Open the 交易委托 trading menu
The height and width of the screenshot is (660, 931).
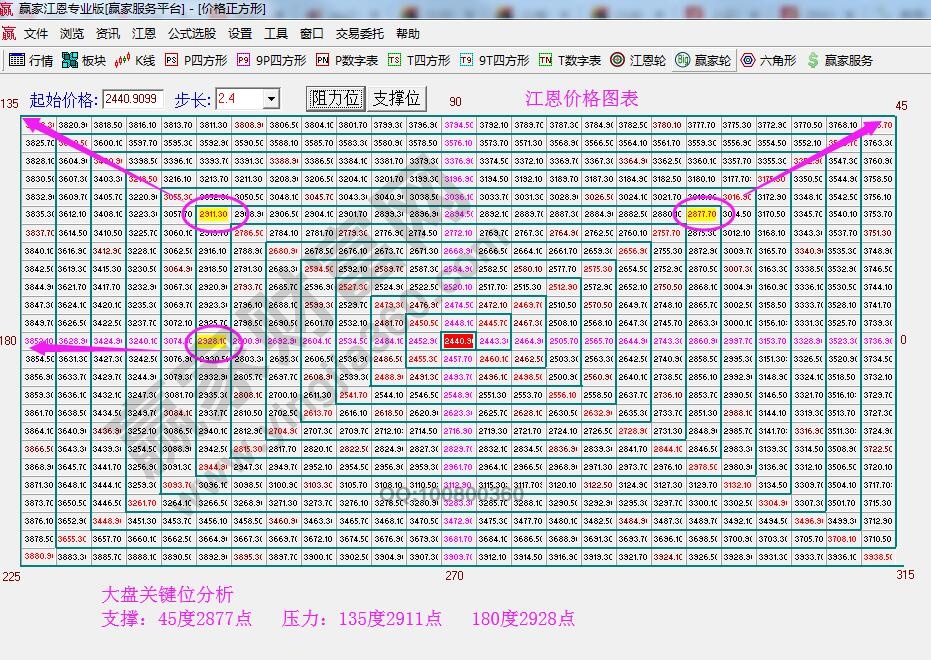tap(360, 33)
